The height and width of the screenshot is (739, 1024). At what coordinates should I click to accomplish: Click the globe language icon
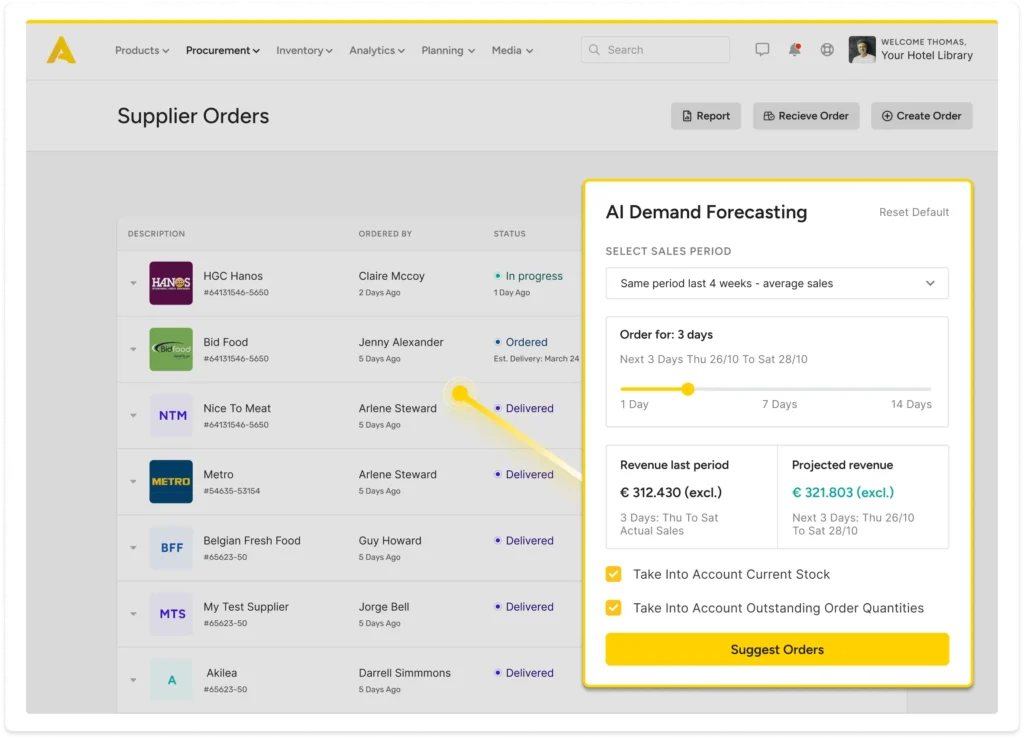(827, 50)
